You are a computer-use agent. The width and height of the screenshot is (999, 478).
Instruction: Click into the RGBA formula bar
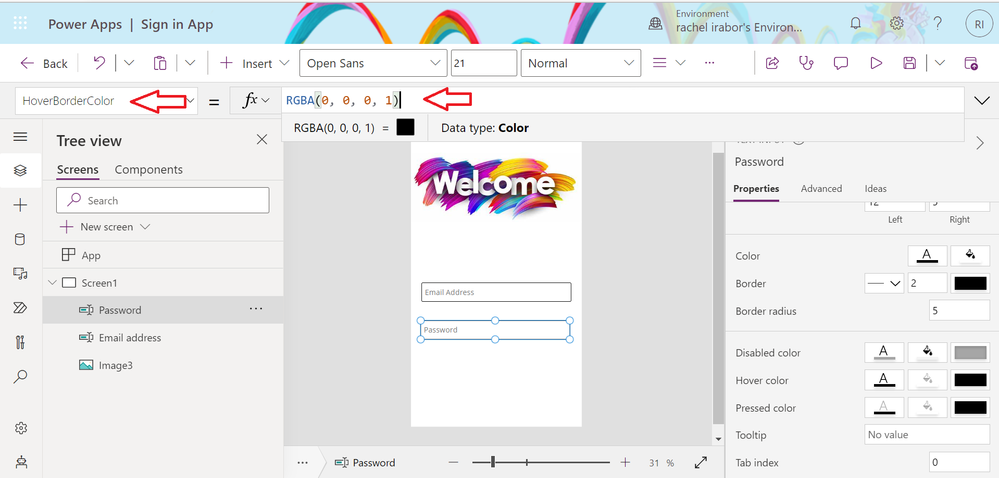[x=622, y=101]
